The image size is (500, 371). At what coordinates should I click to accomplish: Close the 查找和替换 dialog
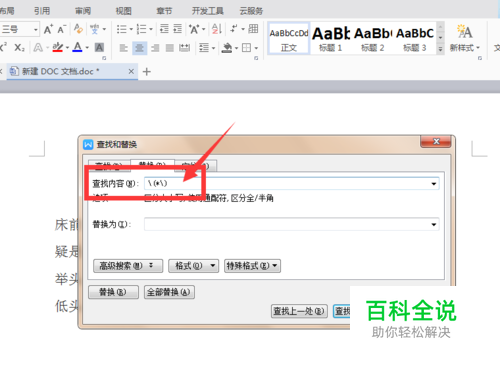click(436, 142)
